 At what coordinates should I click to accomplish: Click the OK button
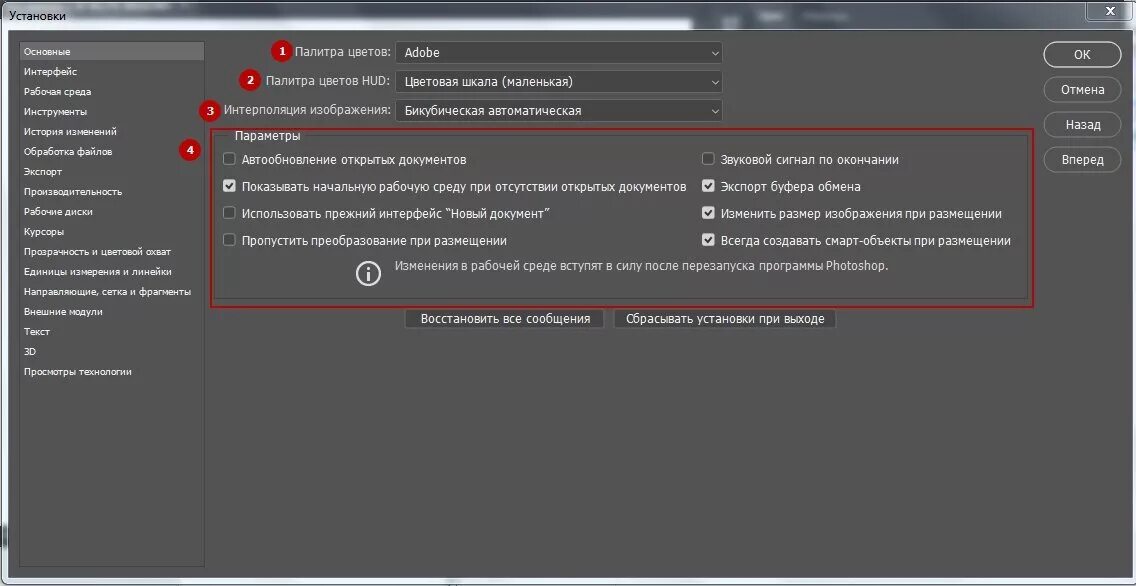[1082, 54]
